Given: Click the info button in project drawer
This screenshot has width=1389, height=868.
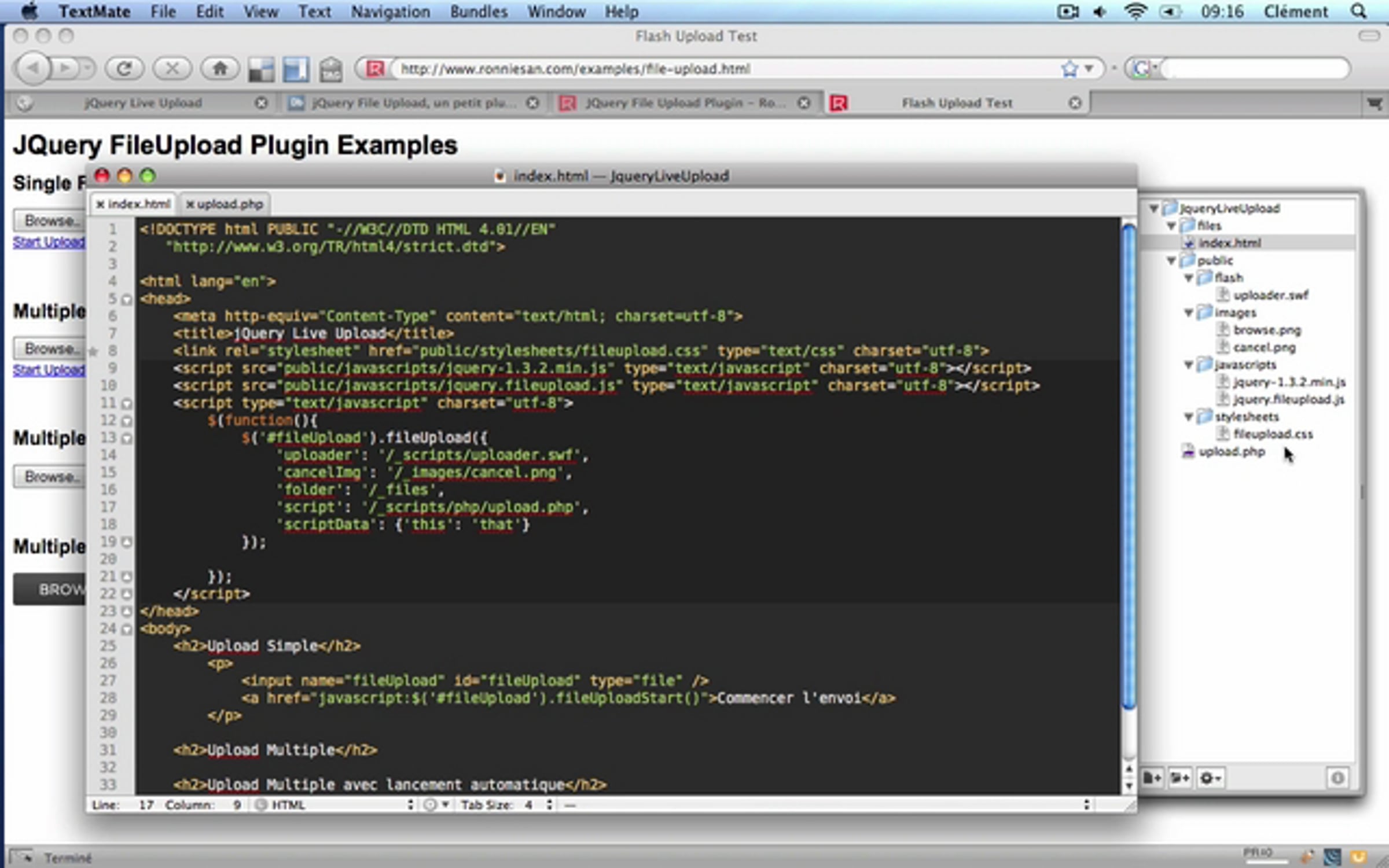Looking at the screenshot, I should pos(1337,778).
